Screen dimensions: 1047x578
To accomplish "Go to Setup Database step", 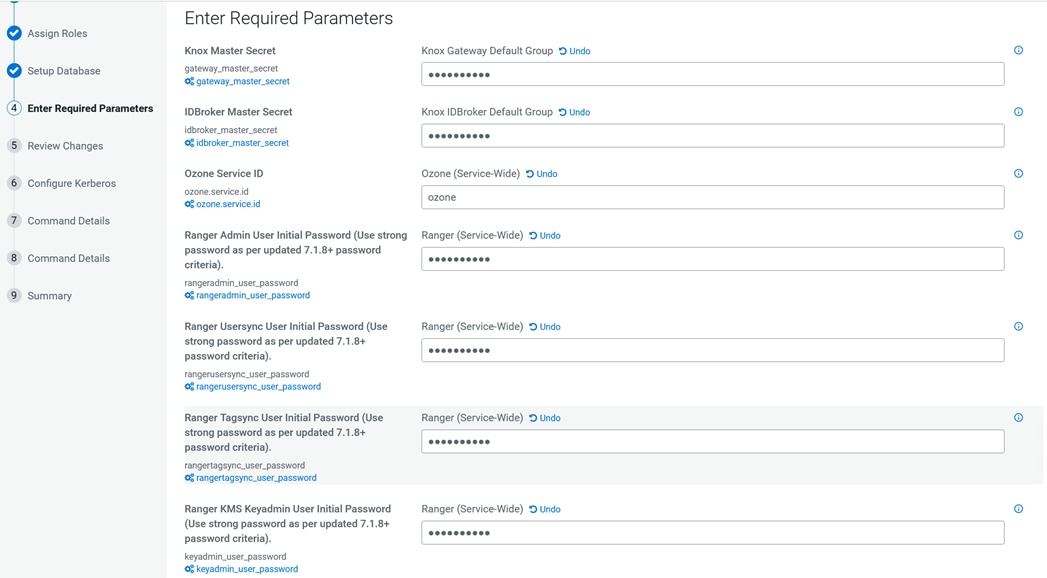I will [x=64, y=71].
